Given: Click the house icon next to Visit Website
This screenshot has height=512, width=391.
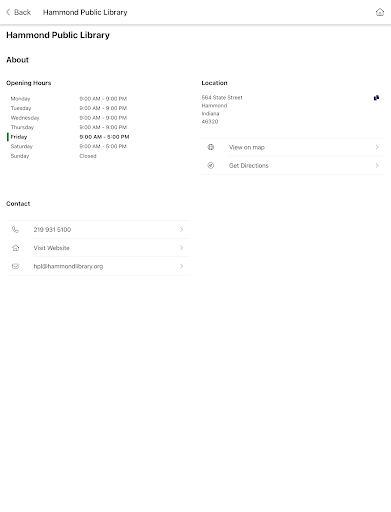Looking at the screenshot, I should click(15, 248).
